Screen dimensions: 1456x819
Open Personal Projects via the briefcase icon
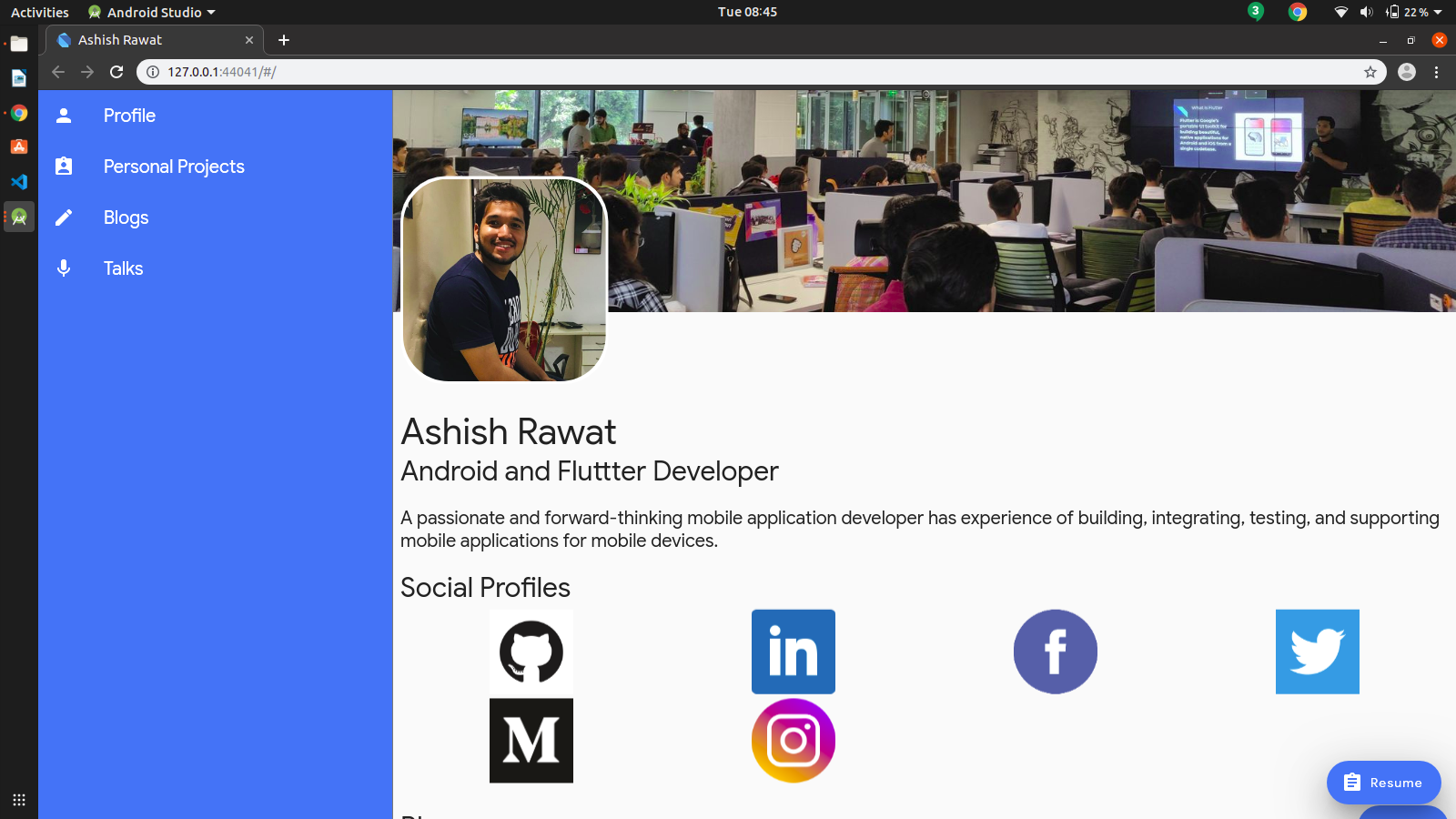(x=63, y=166)
